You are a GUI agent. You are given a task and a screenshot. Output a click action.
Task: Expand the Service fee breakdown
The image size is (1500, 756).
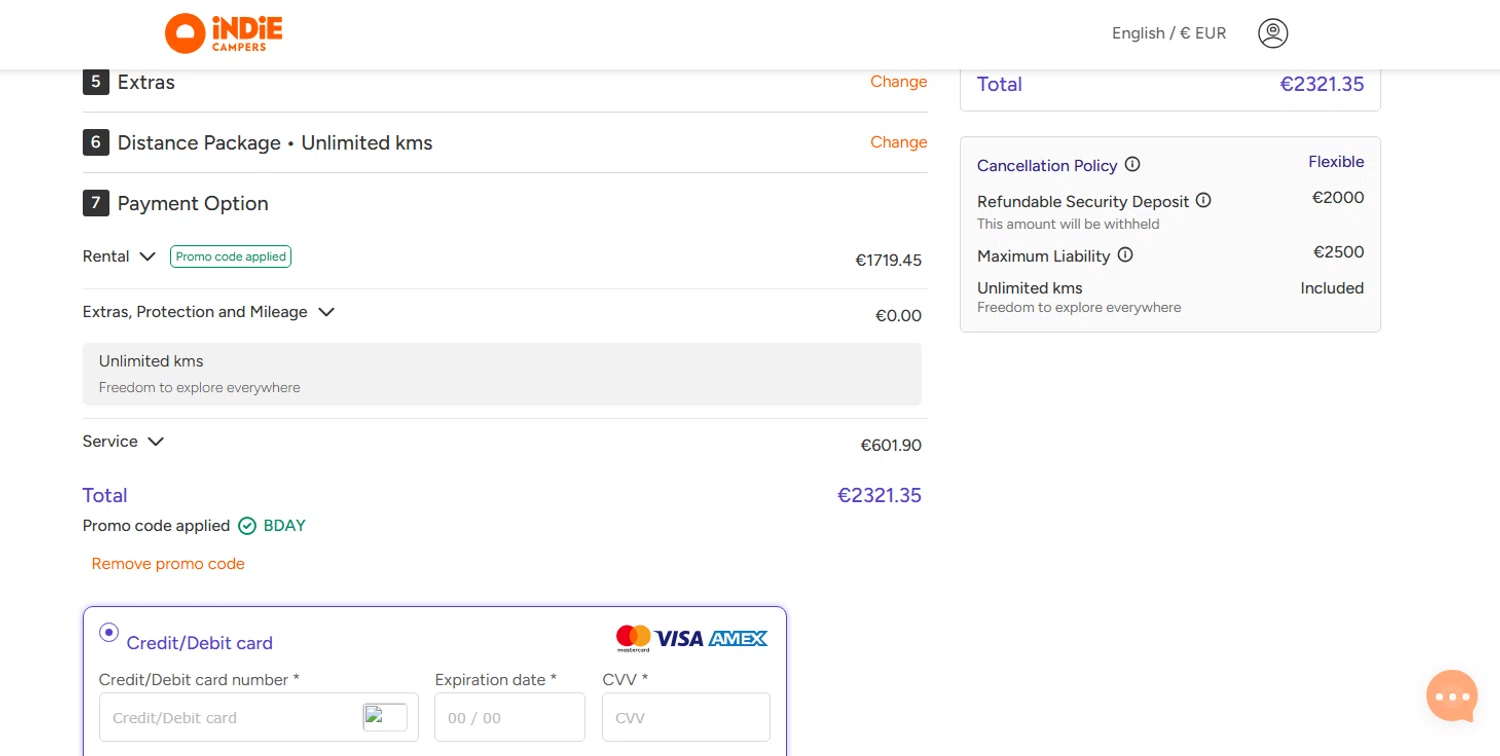155,441
